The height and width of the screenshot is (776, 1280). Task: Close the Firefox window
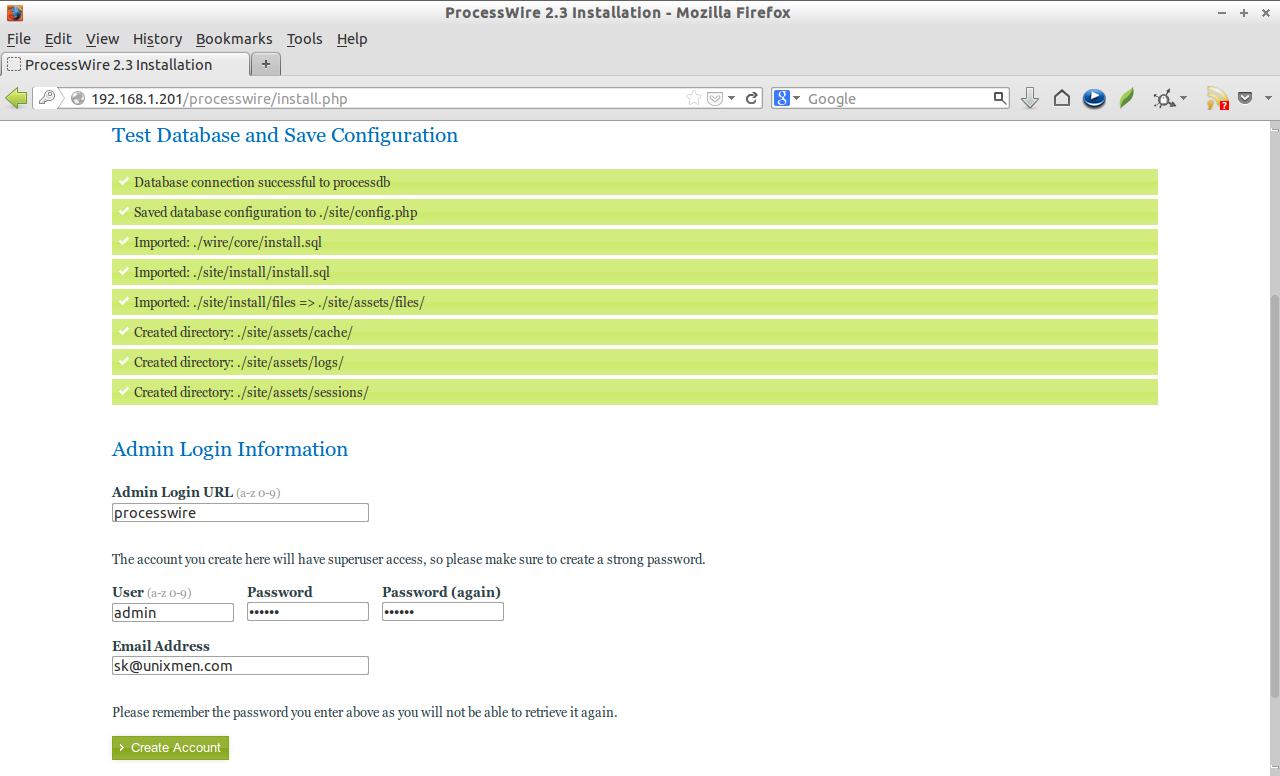[1265, 13]
